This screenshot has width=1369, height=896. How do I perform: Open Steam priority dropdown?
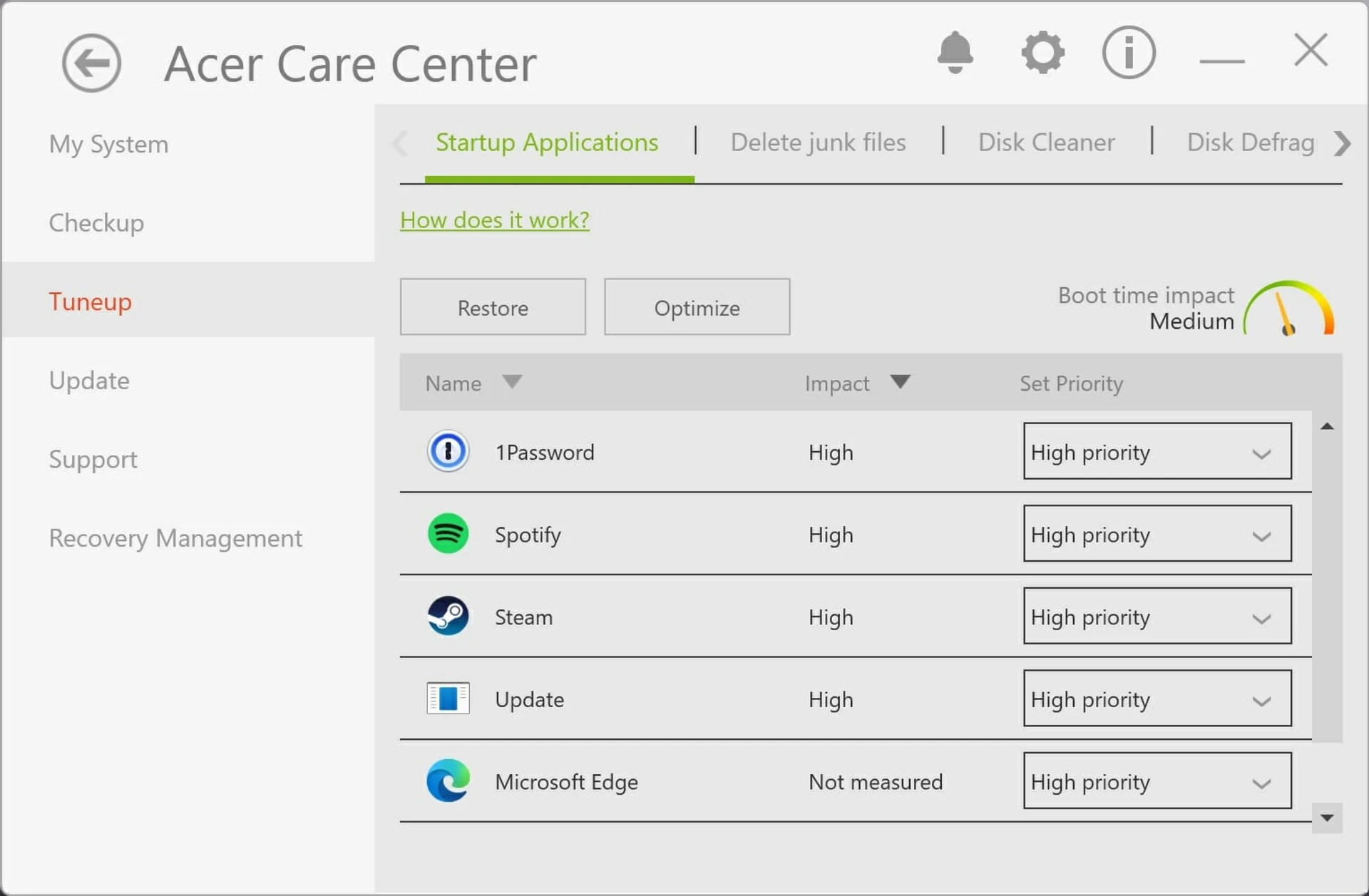(1157, 616)
